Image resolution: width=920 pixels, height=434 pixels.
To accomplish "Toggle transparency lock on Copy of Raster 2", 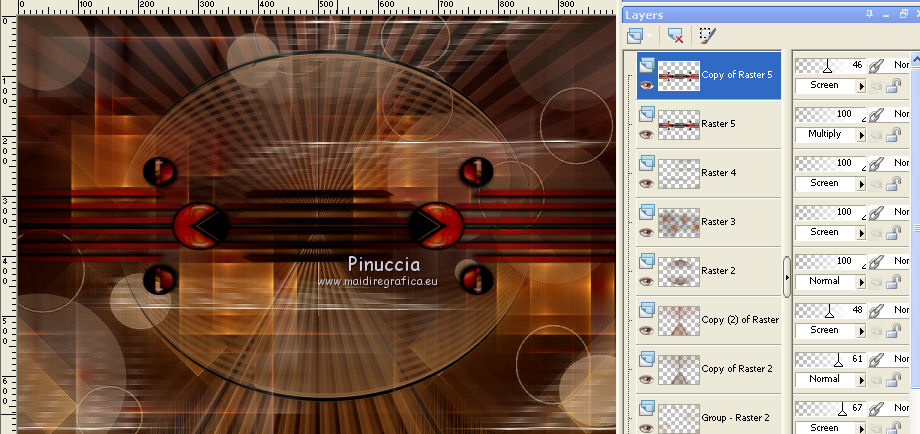I will pyautogui.click(x=893, y=380).
